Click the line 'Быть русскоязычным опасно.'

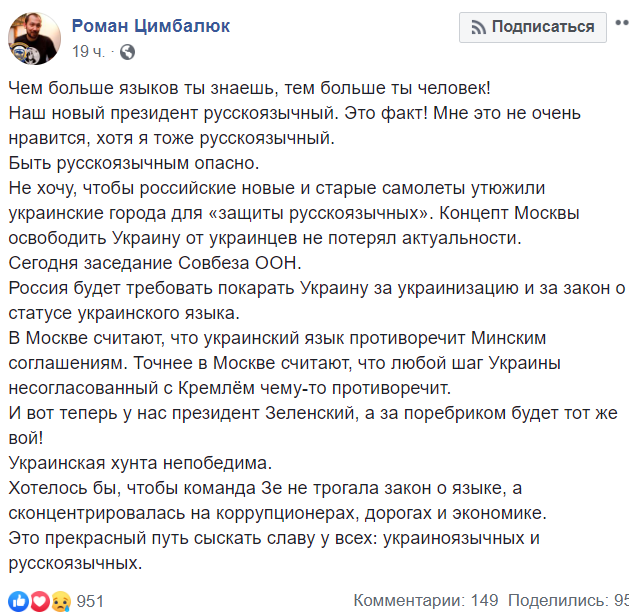coord(134,163)
